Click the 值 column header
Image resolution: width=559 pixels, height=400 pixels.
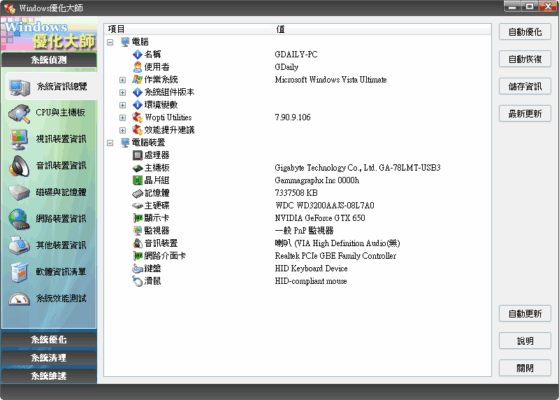382,29
